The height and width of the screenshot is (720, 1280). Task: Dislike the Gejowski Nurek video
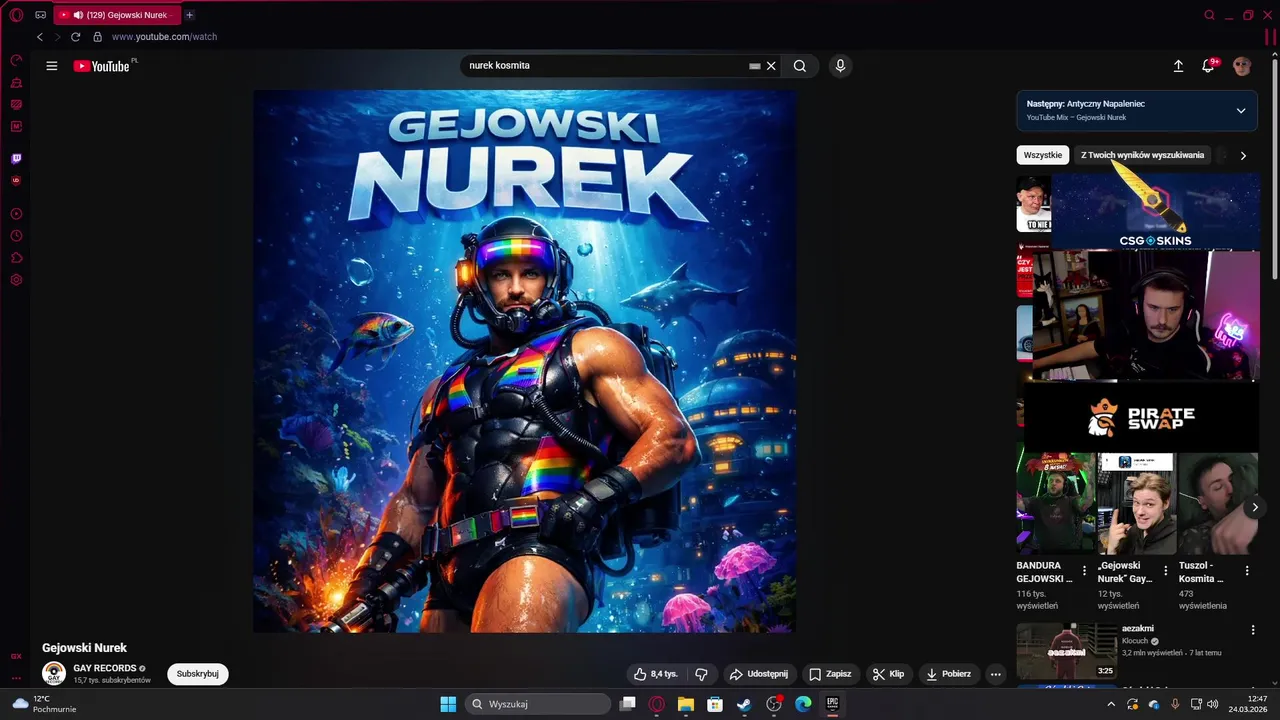[x=701, y=674]
